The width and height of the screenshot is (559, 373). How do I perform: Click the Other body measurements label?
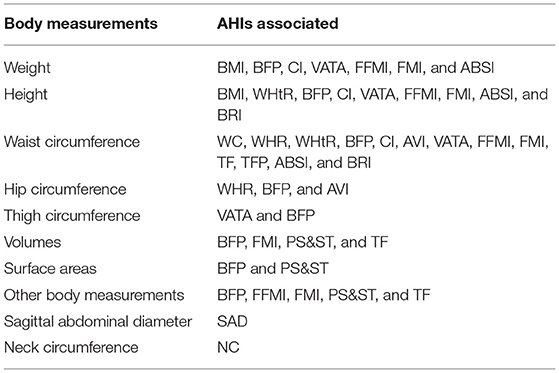pyautogui.click(x=94, y=295)
